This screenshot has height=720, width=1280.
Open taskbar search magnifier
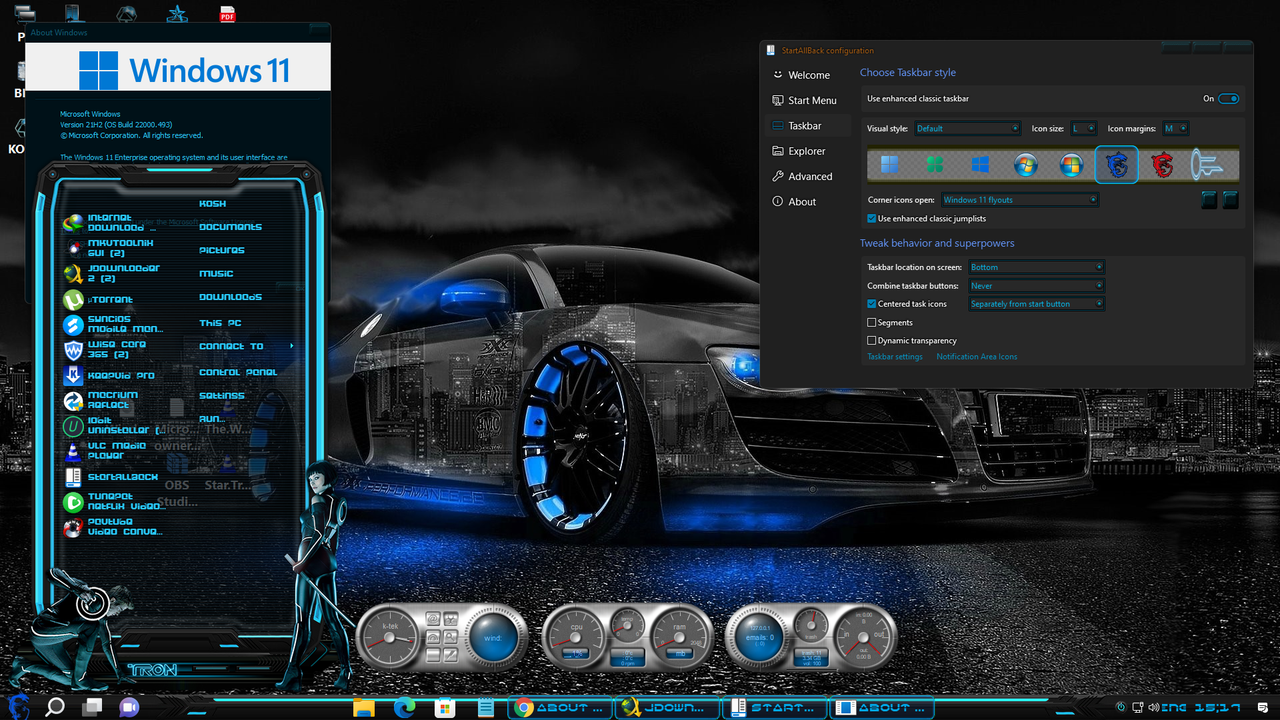click(55, 706)
